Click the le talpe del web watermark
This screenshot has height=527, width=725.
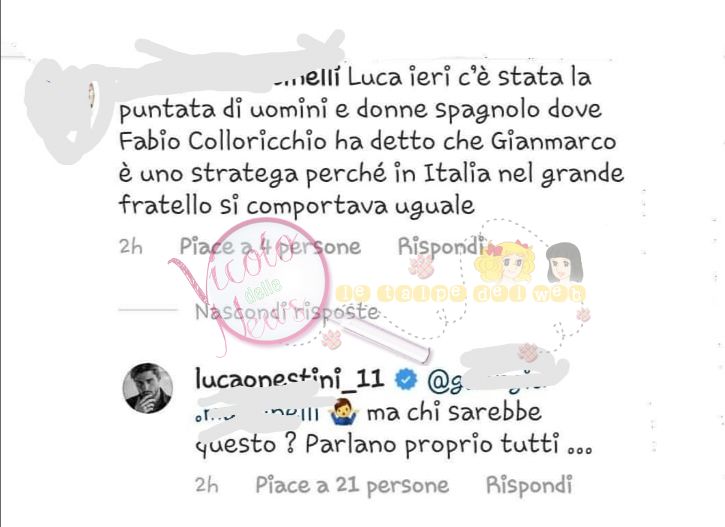[x=461, y=294]
